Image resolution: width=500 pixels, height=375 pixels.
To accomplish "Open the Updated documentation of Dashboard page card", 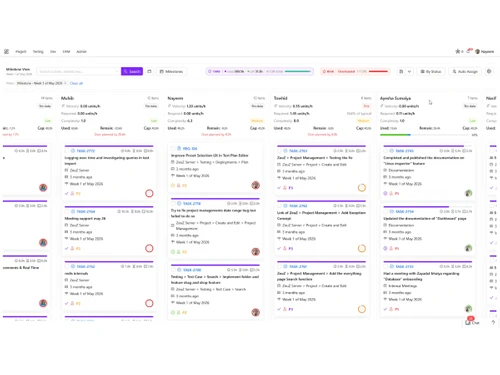I will [x=428, y=230].
